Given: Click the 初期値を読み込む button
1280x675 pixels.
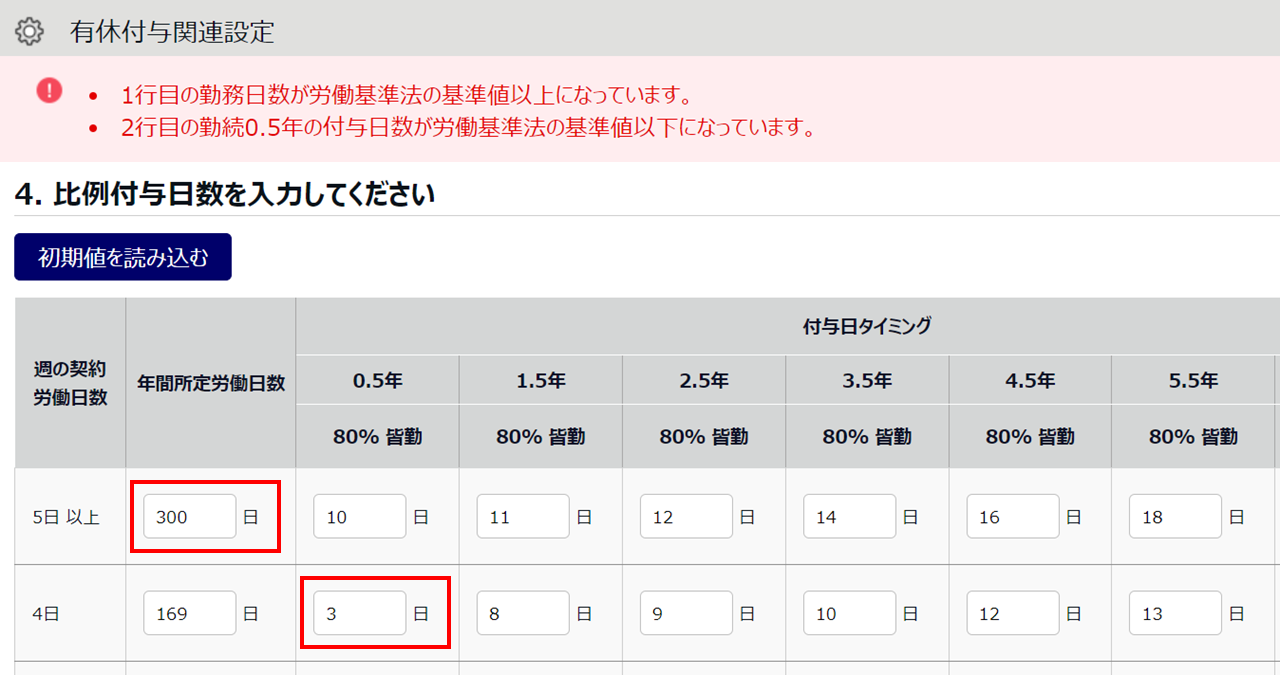Looking at the screenshot, I should tap(123, 257).
